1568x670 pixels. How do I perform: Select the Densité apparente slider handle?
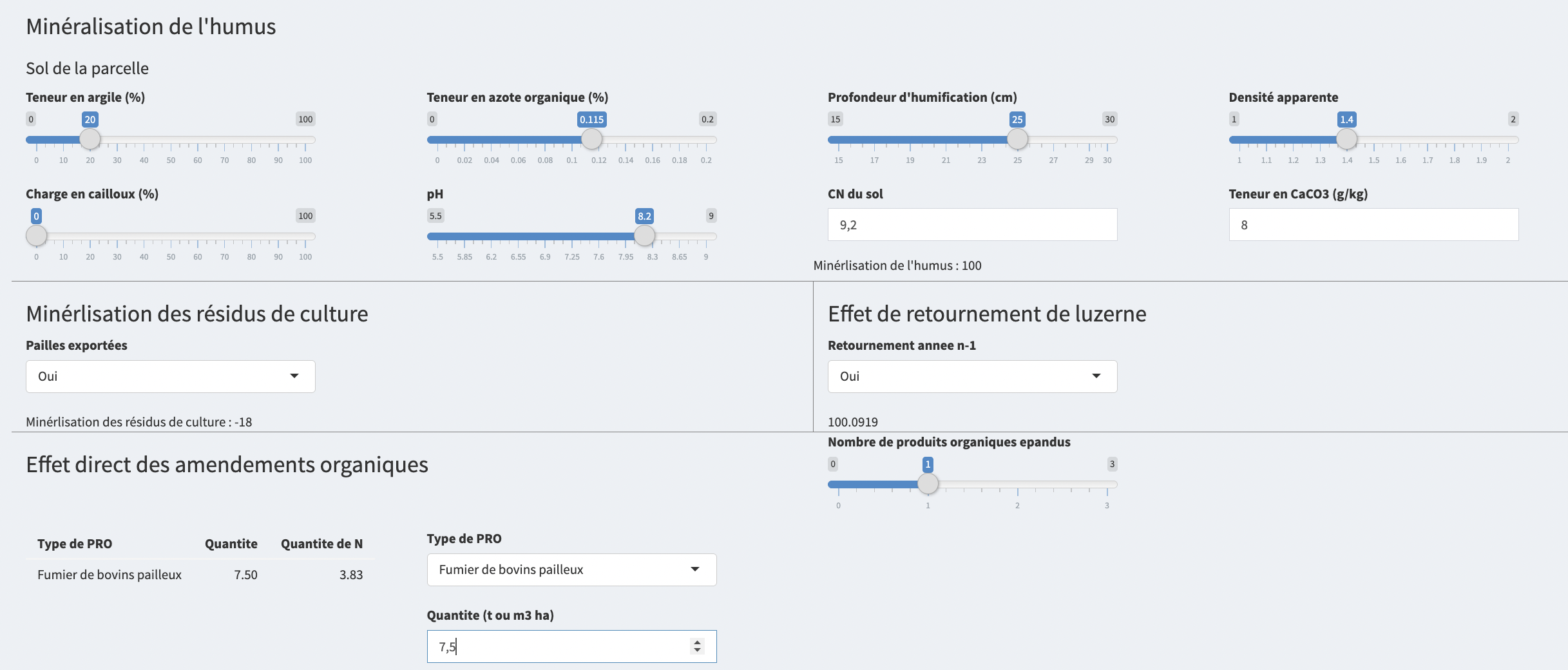point(1346,139)
